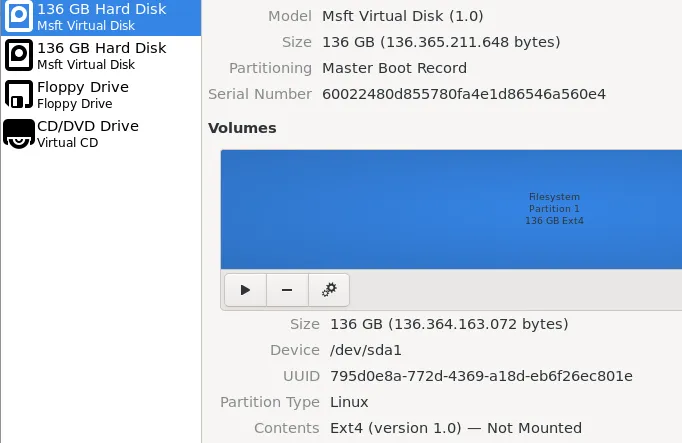Screen dimensions: 682x443
Task: Mount the partition with the play button
Action: [245, 290]
